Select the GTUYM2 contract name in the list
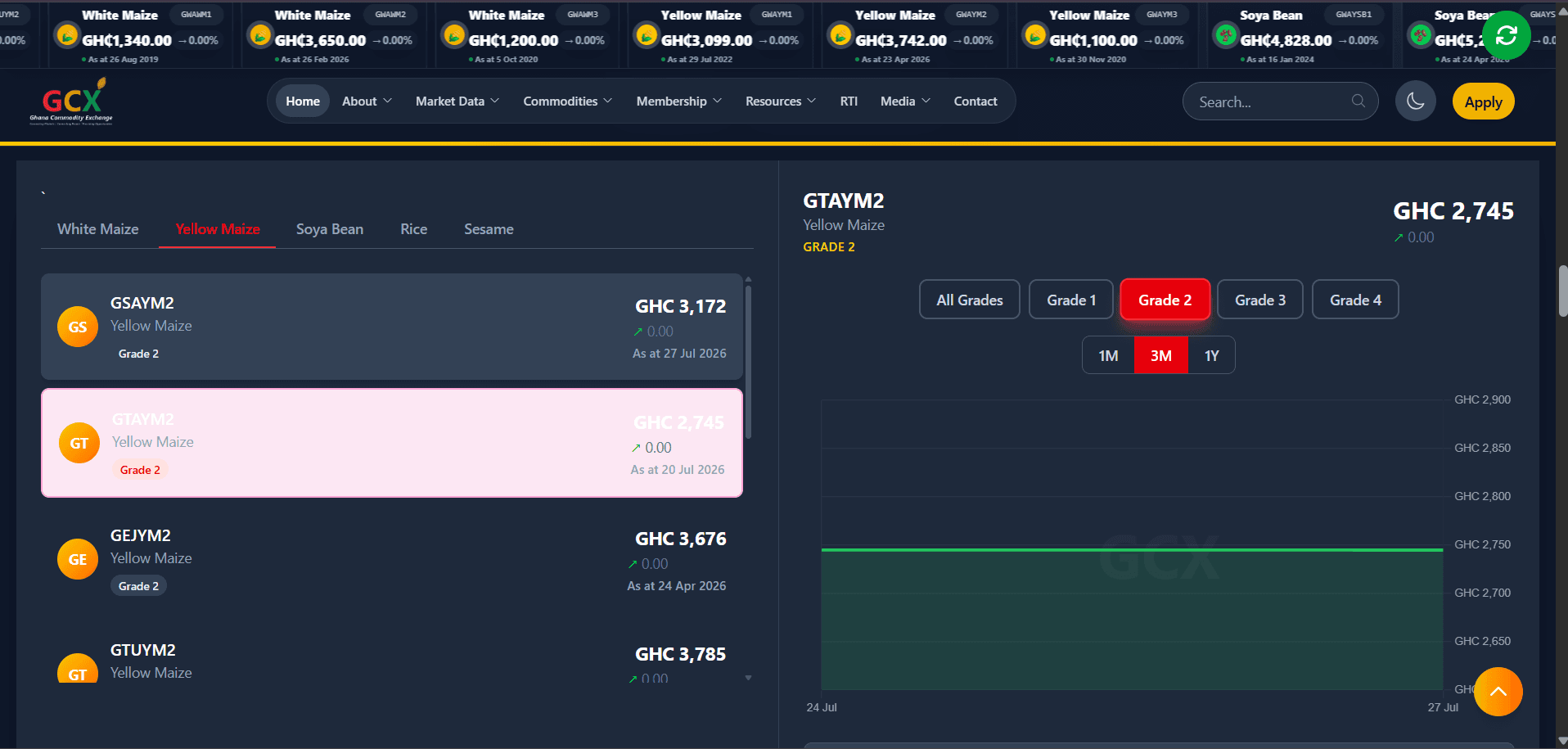Viewport: 1568px width, 749px height. click(143, 650)
